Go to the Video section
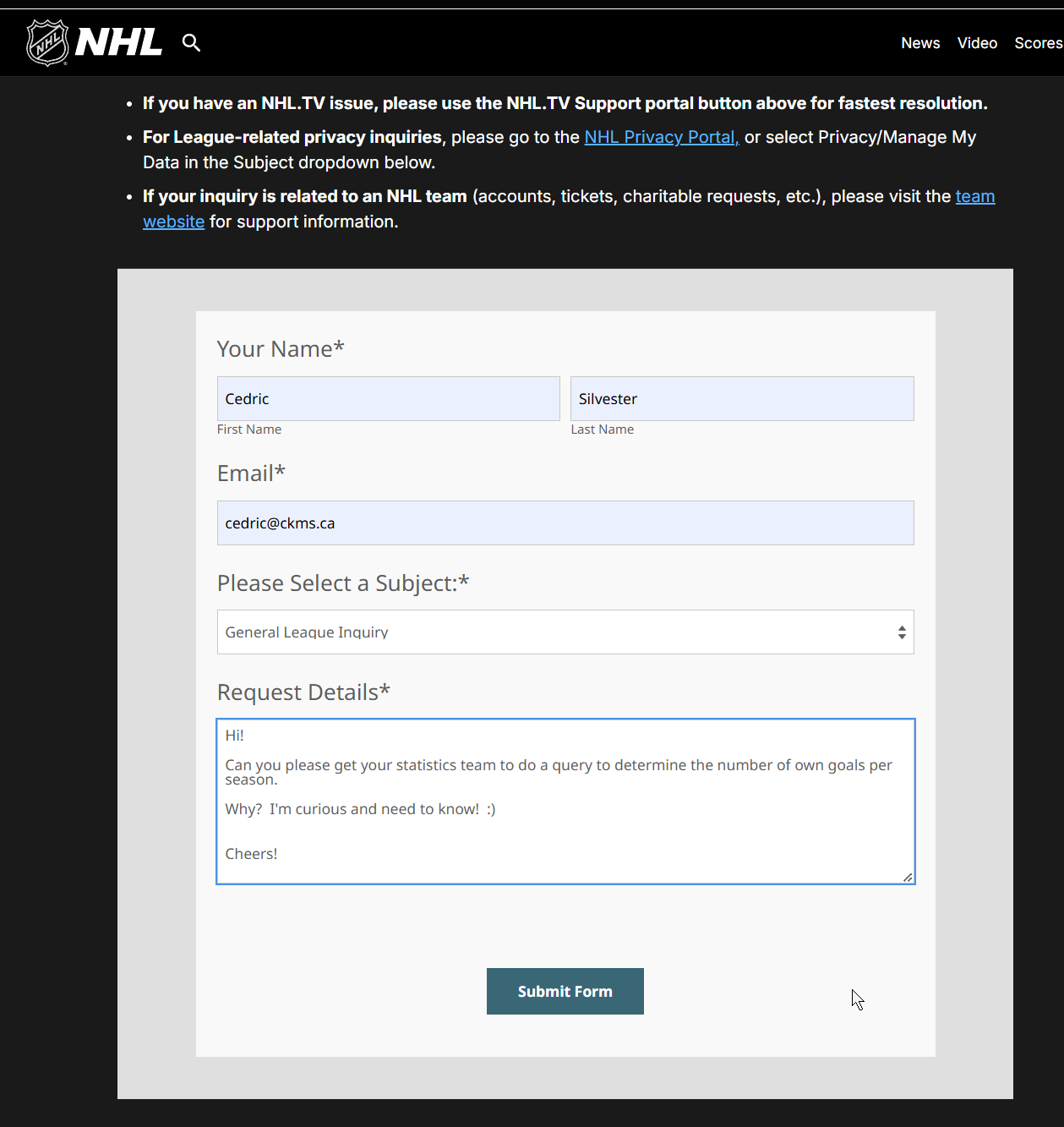 tap(977, 43)
